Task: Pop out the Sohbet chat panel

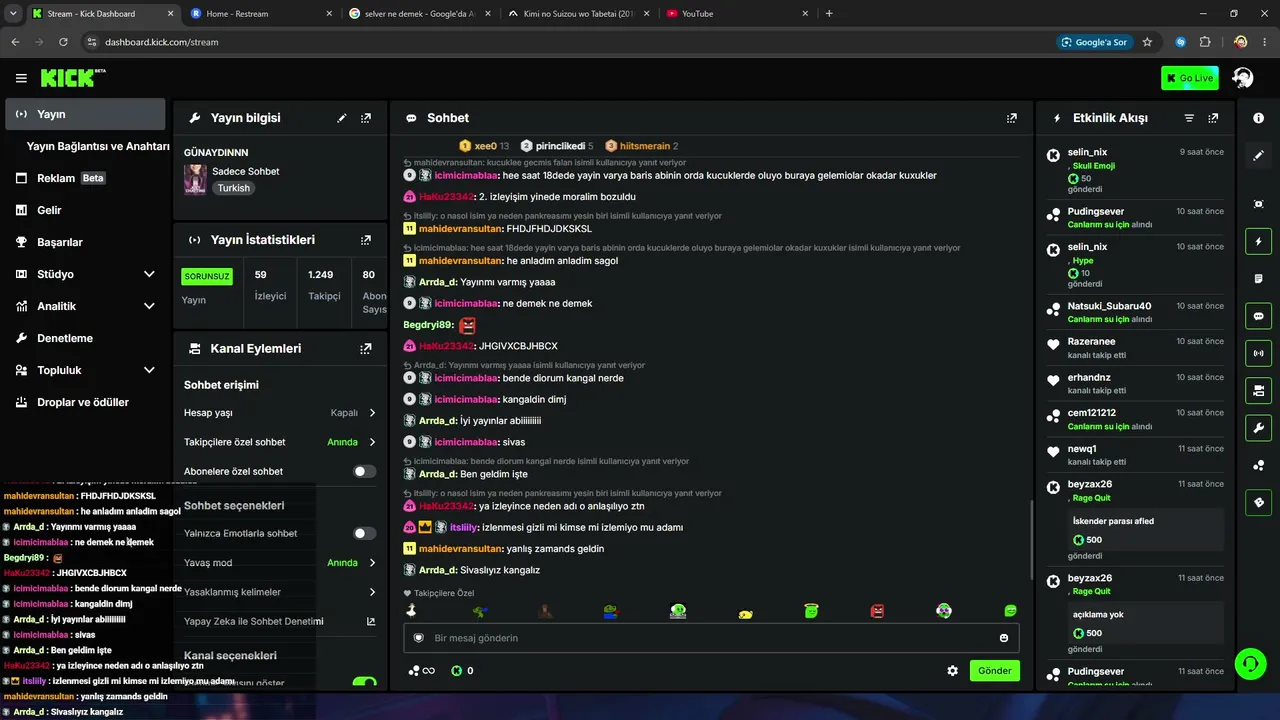Action: (1012, 118)
